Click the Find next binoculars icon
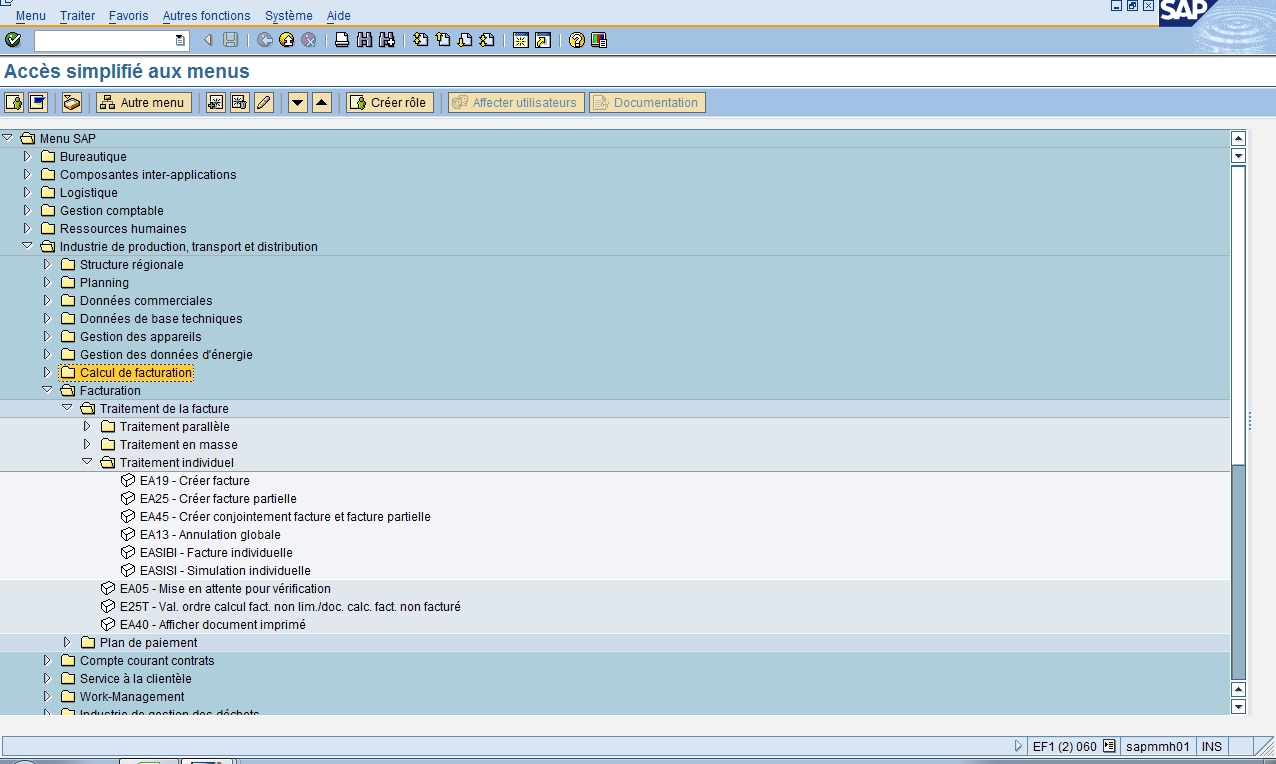Viewport: 1276px width, 764px height. pyautogui.click(x=386, y=40)
